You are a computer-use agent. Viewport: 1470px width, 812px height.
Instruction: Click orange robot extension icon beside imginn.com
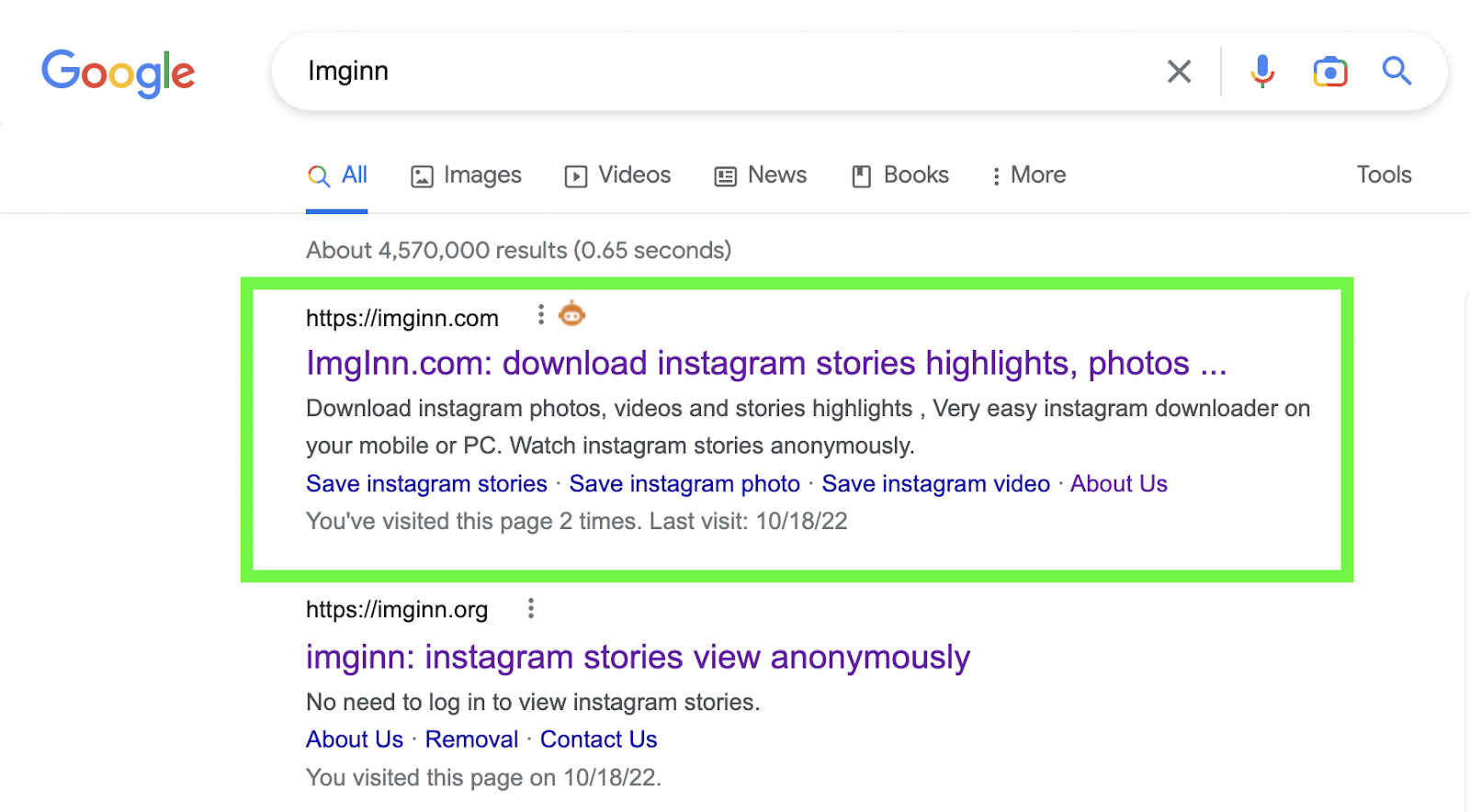pos(571,314)
